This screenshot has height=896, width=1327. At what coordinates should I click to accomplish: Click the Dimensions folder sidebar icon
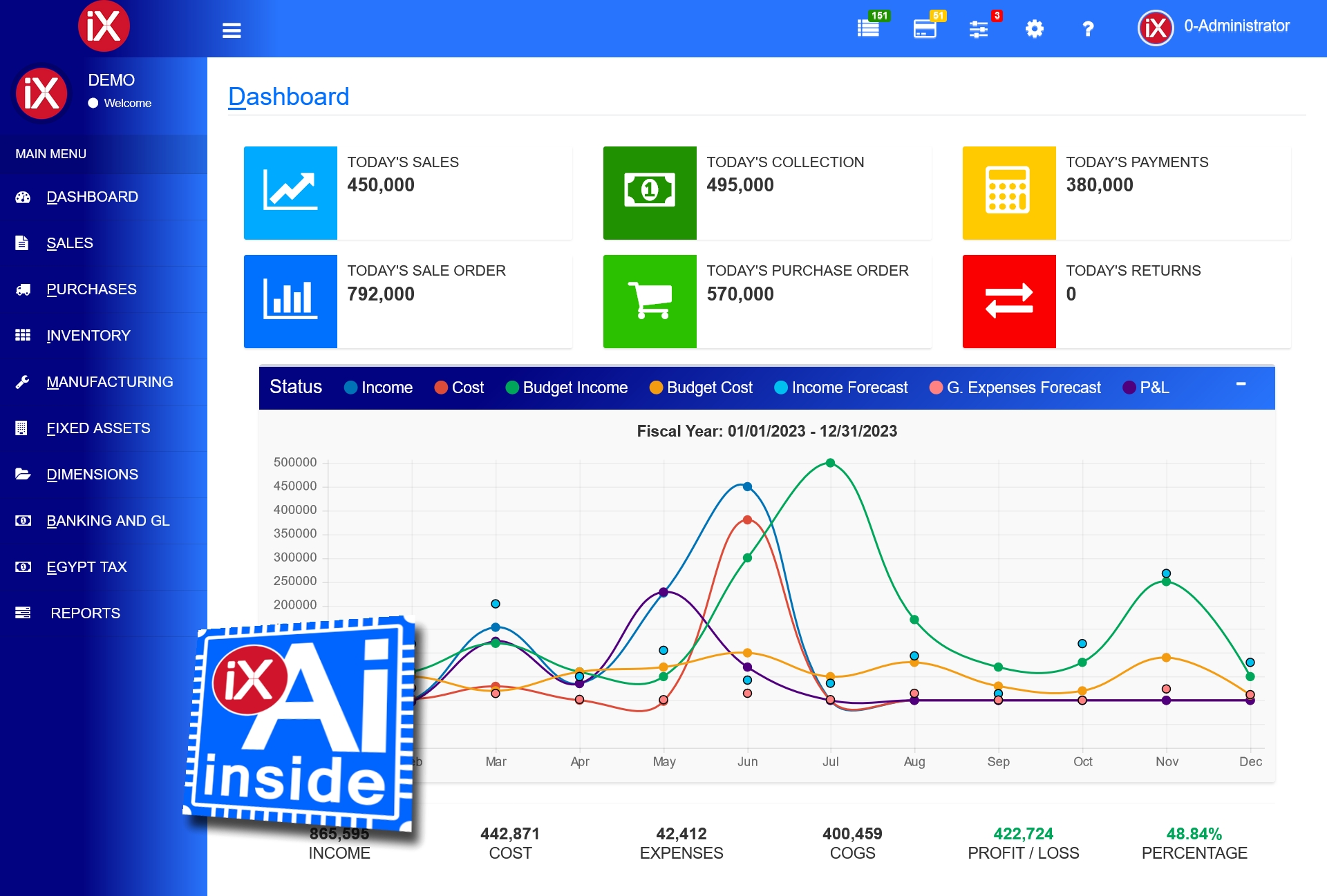pos(23,474)
